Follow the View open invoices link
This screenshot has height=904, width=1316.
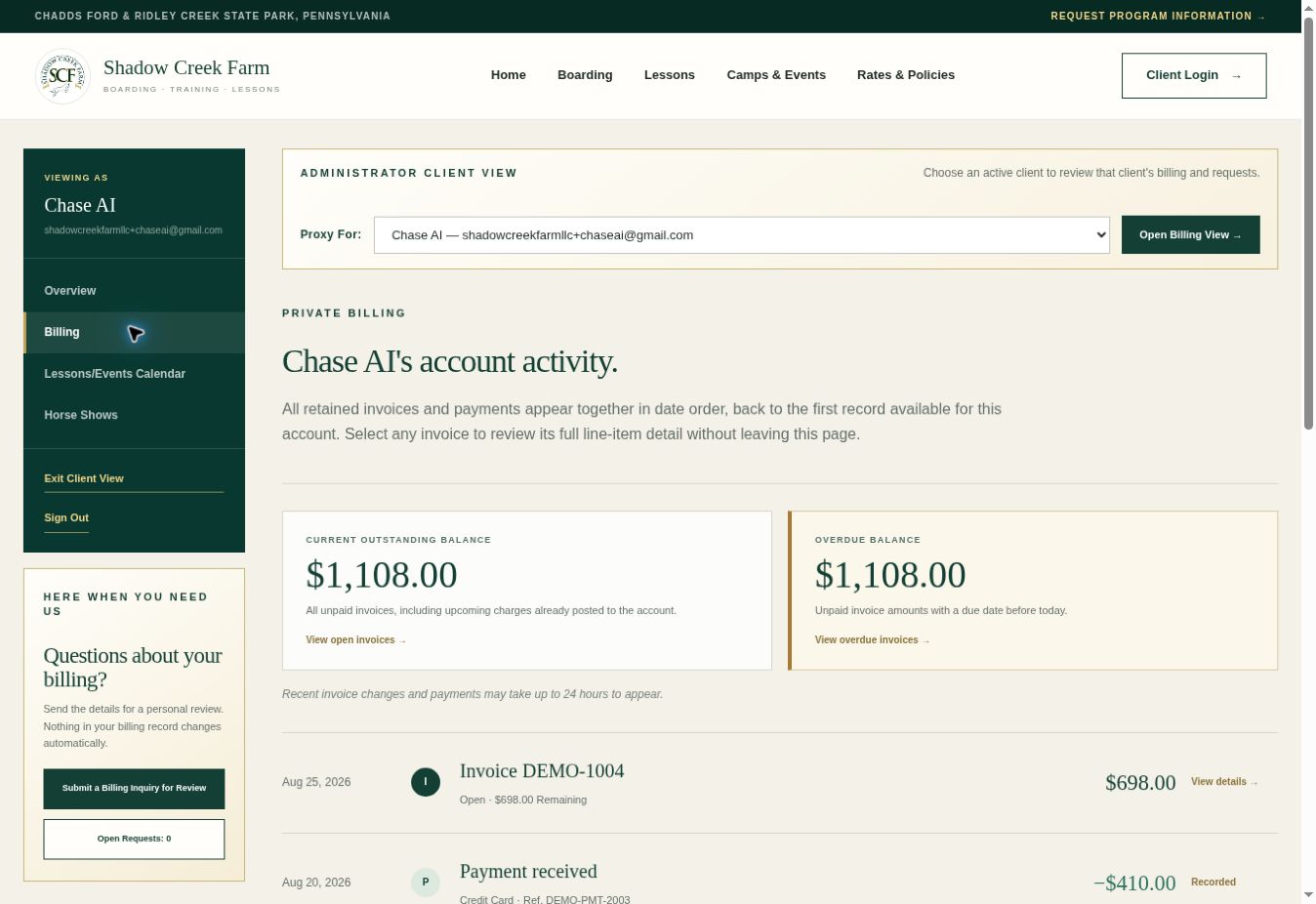[x=356, y=640]
